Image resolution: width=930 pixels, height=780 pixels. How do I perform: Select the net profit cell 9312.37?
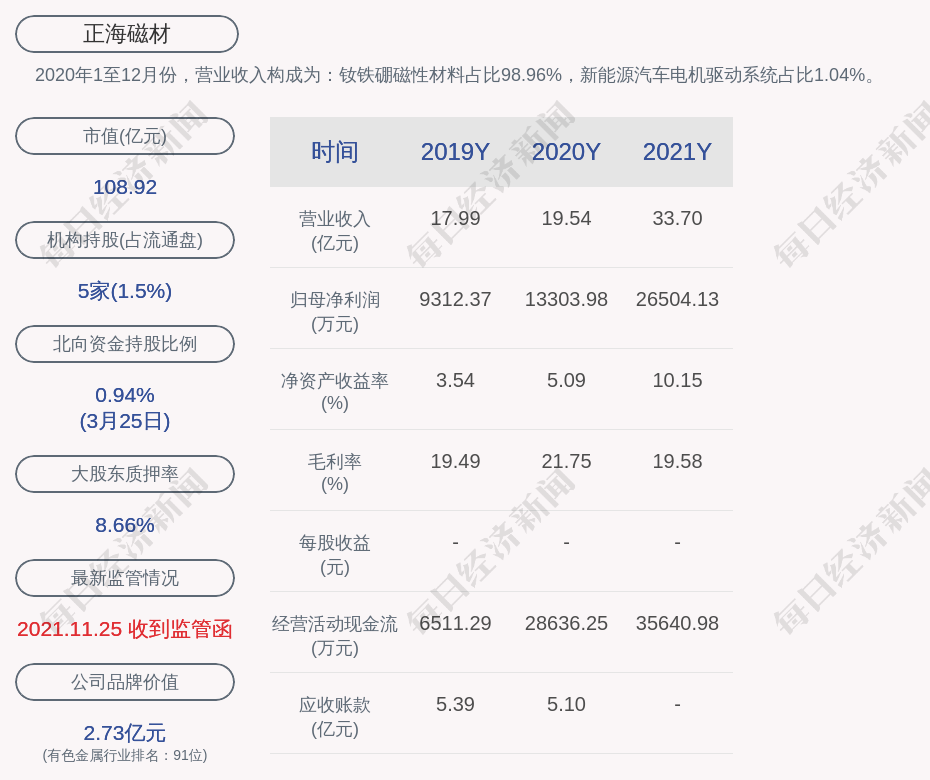tap(455, 299)
